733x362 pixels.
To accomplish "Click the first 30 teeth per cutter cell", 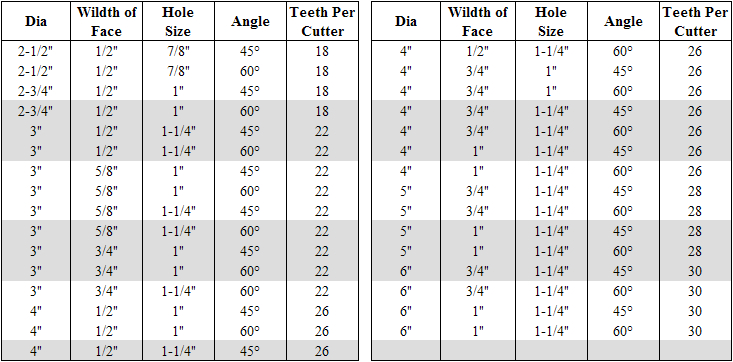I will point(696,271).
